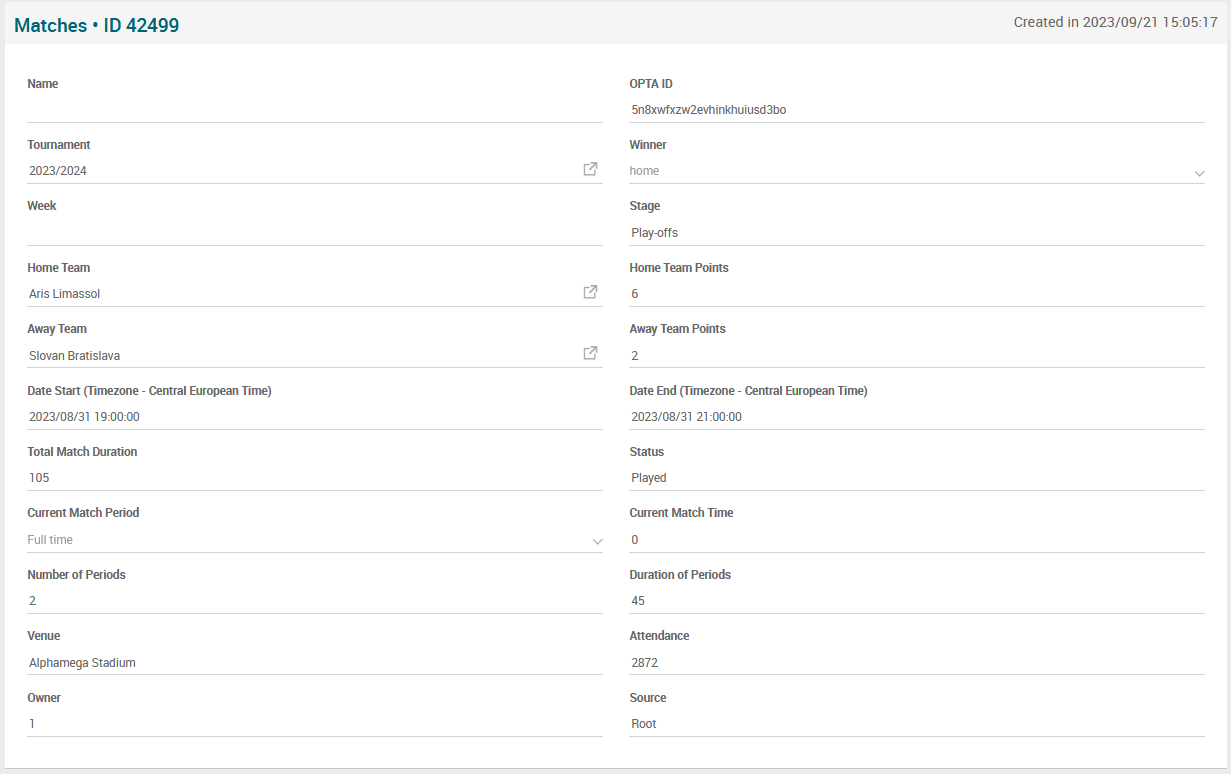Edit the Home Team Points field
This screenshot has width=1231, height=774.
915,294
